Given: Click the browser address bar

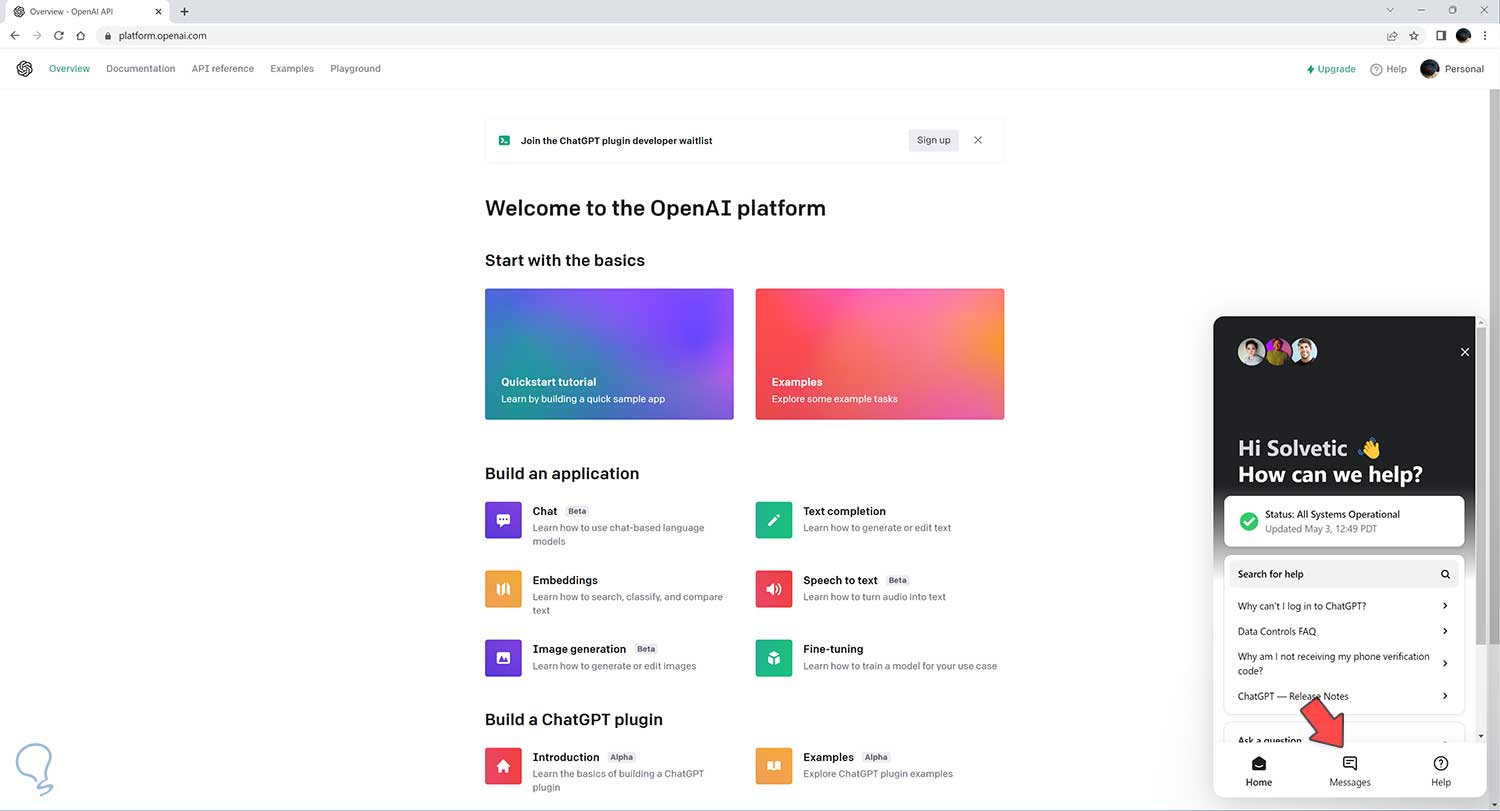Looking at the screenshot, I should 740,35.
